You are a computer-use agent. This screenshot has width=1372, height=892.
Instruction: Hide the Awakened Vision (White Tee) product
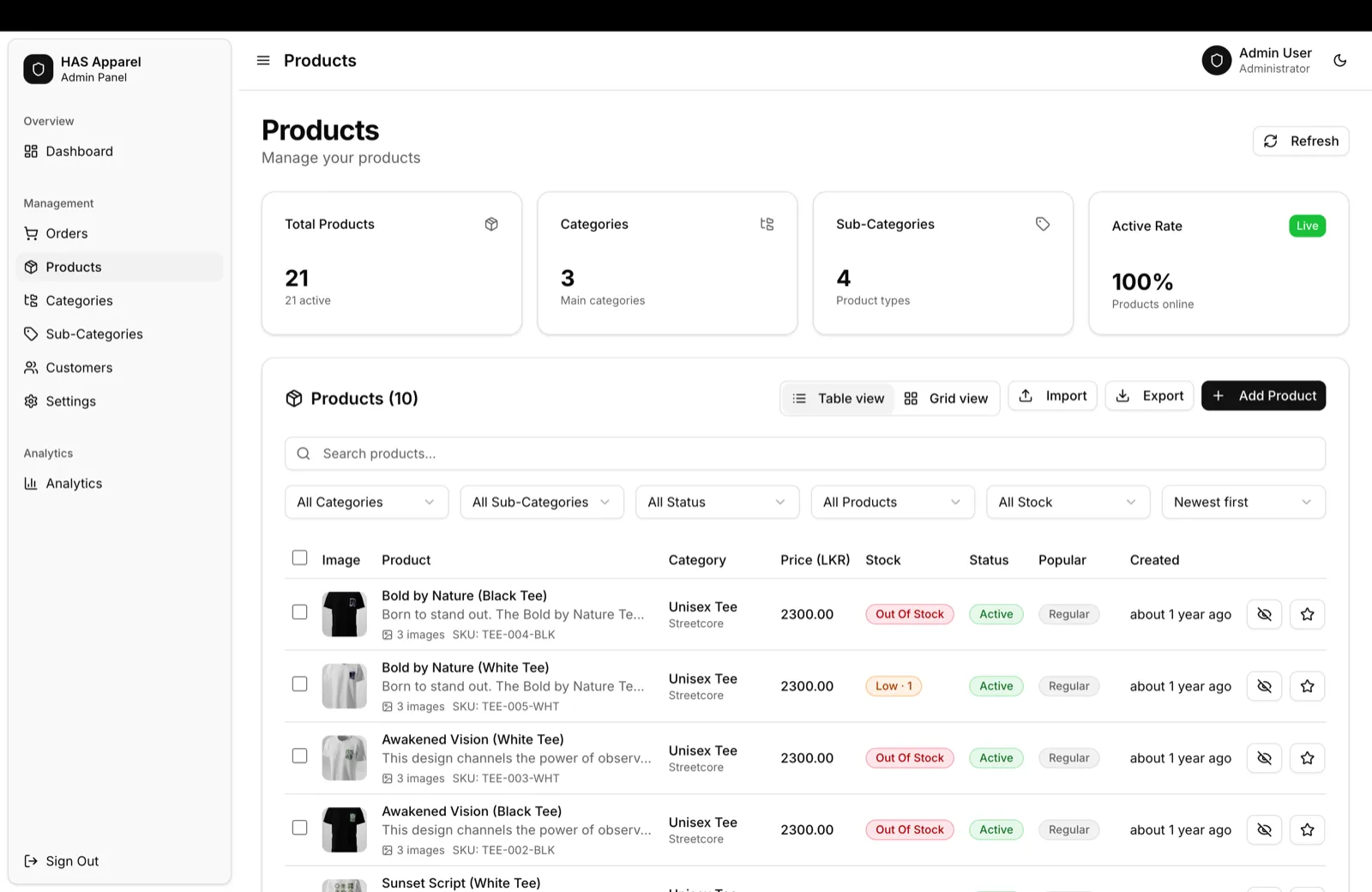tap(1265, 758)
